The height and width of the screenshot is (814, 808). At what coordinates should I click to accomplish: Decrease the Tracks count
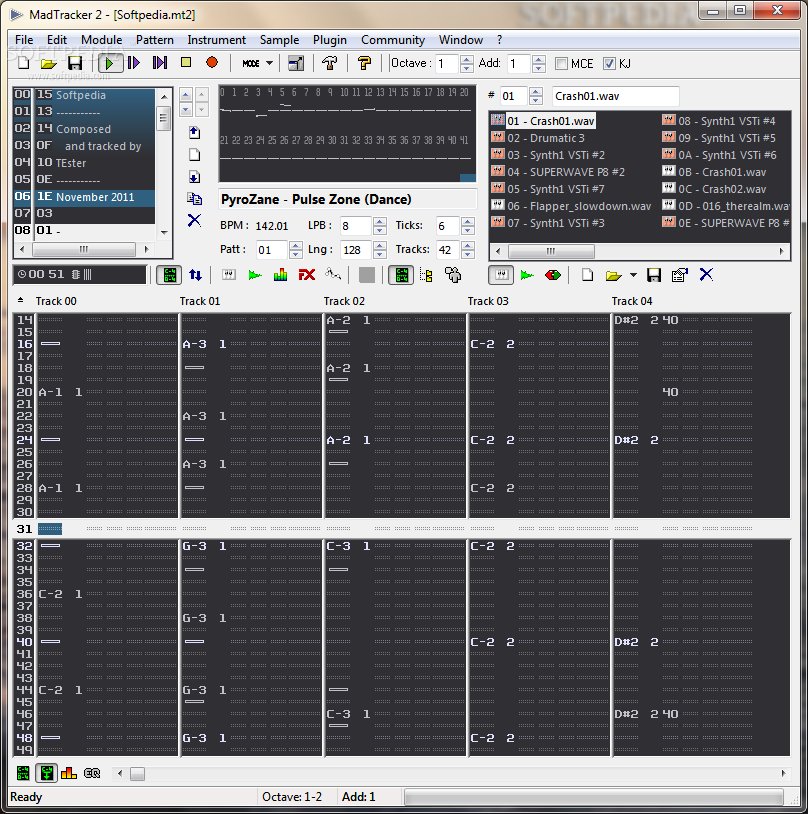click(x=468, y=254)
